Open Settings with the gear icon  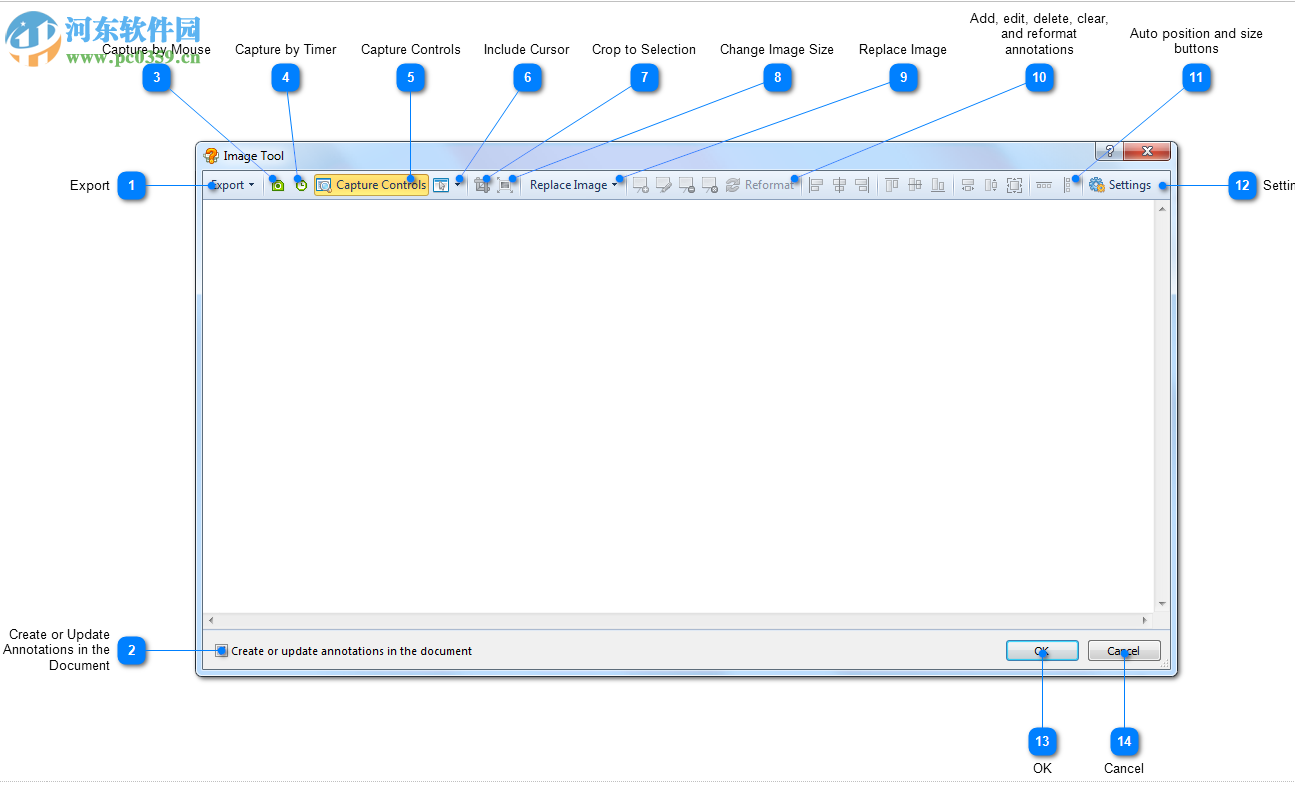pyautogui.click(x=1120, y=185)
